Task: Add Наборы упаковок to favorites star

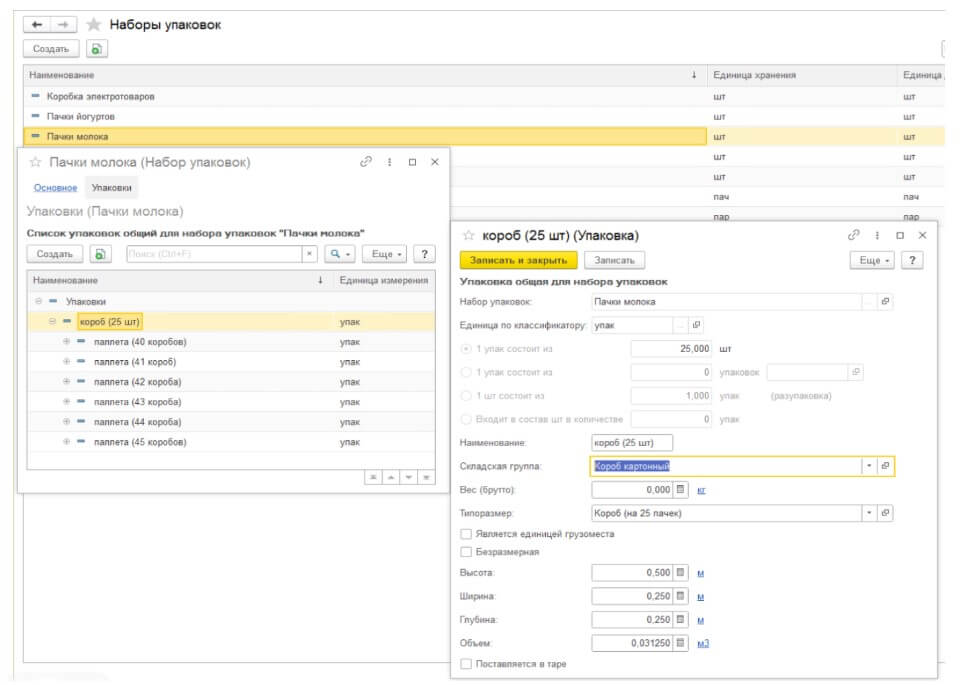Action: tap(94, 25)
